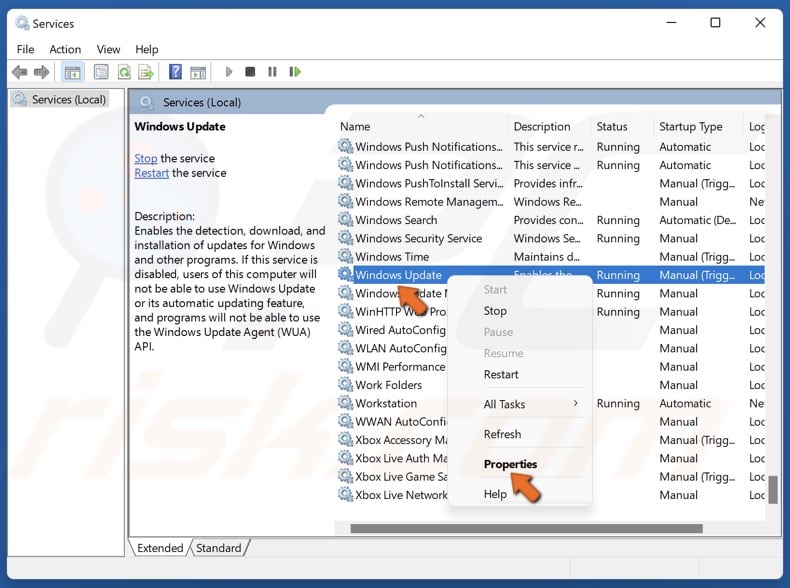
Task: Toggle Show/Hide Console Tree toolbar icon
Action: (x=72, y=72)
